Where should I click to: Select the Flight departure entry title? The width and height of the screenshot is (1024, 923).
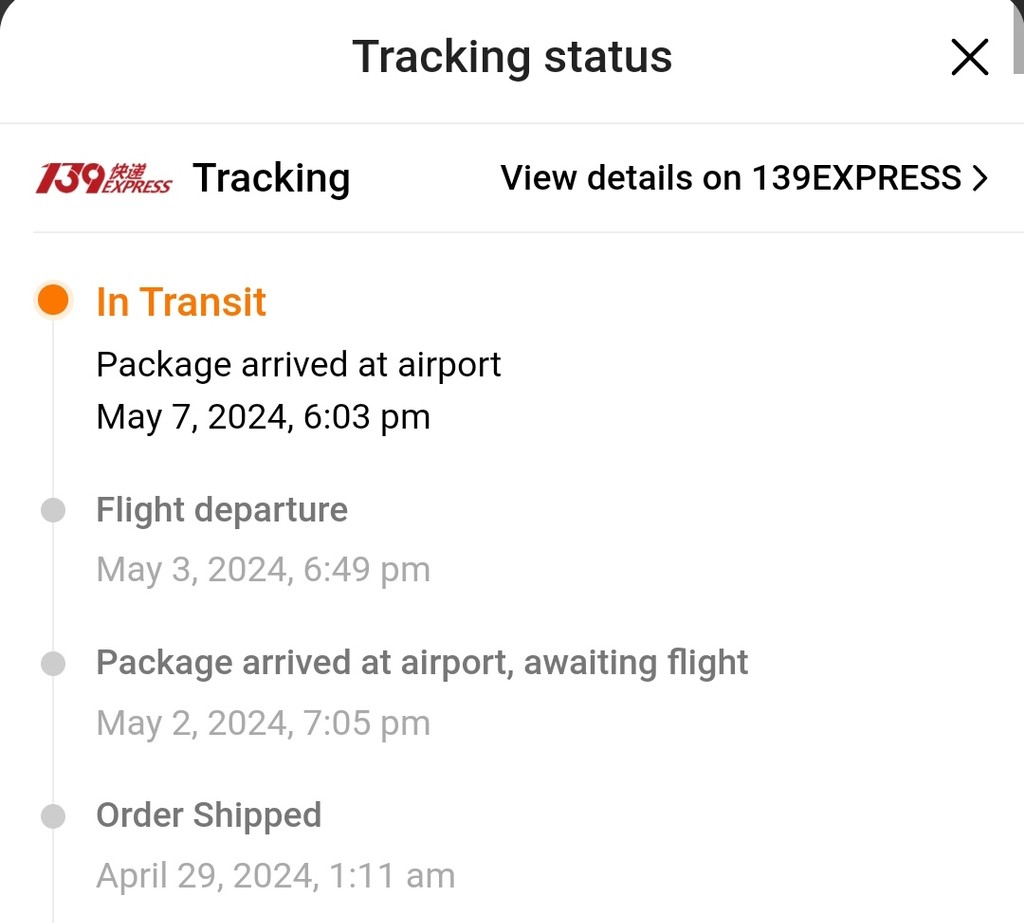click(x=222, y=510)
